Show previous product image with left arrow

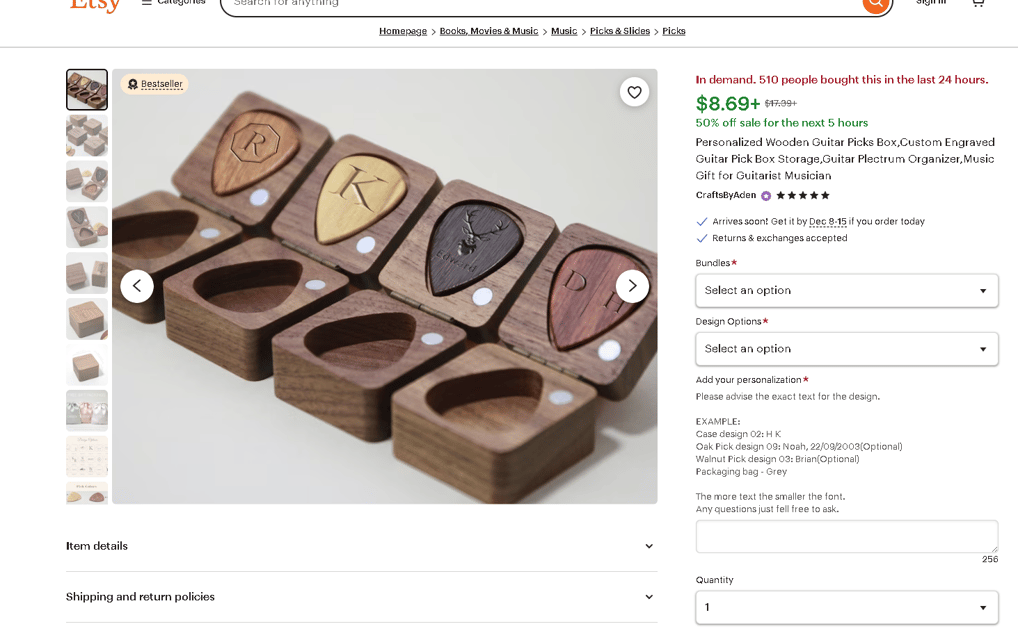[x=137, y=286]
